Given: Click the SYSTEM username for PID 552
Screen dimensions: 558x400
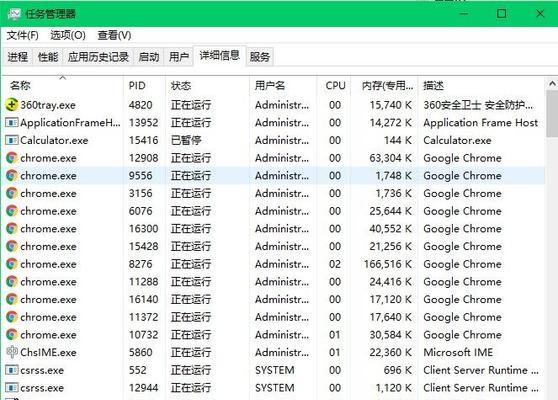Looking at the screenshot, I should [x=275, y=370].
